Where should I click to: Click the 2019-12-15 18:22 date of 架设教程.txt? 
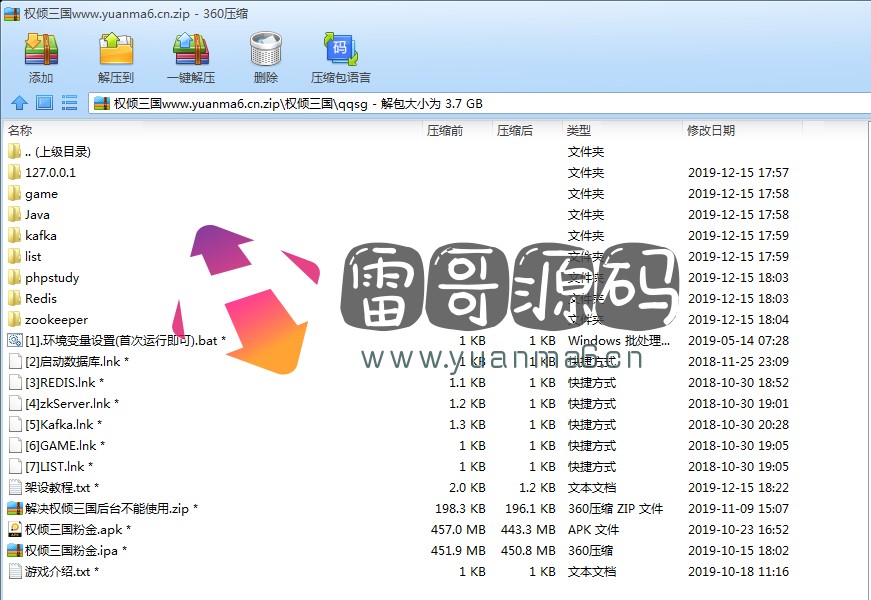pos(738,488)
